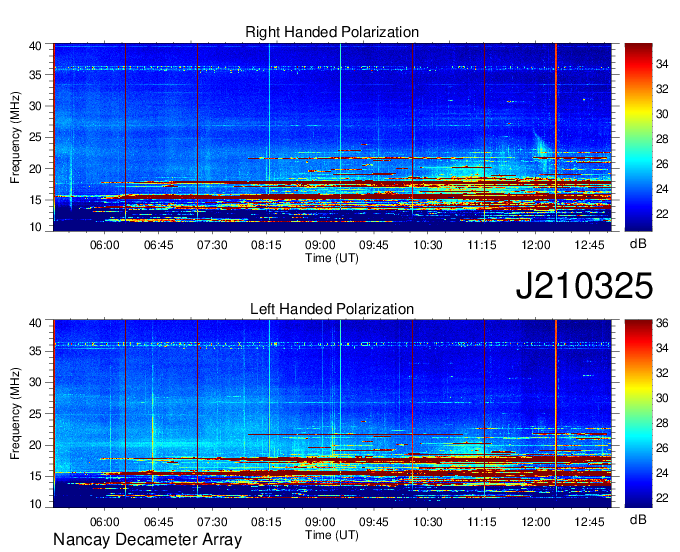The width and height of the screenshot is (680, 552).
Task: Select the large "J210325" observation label
Action: [584, 286]
